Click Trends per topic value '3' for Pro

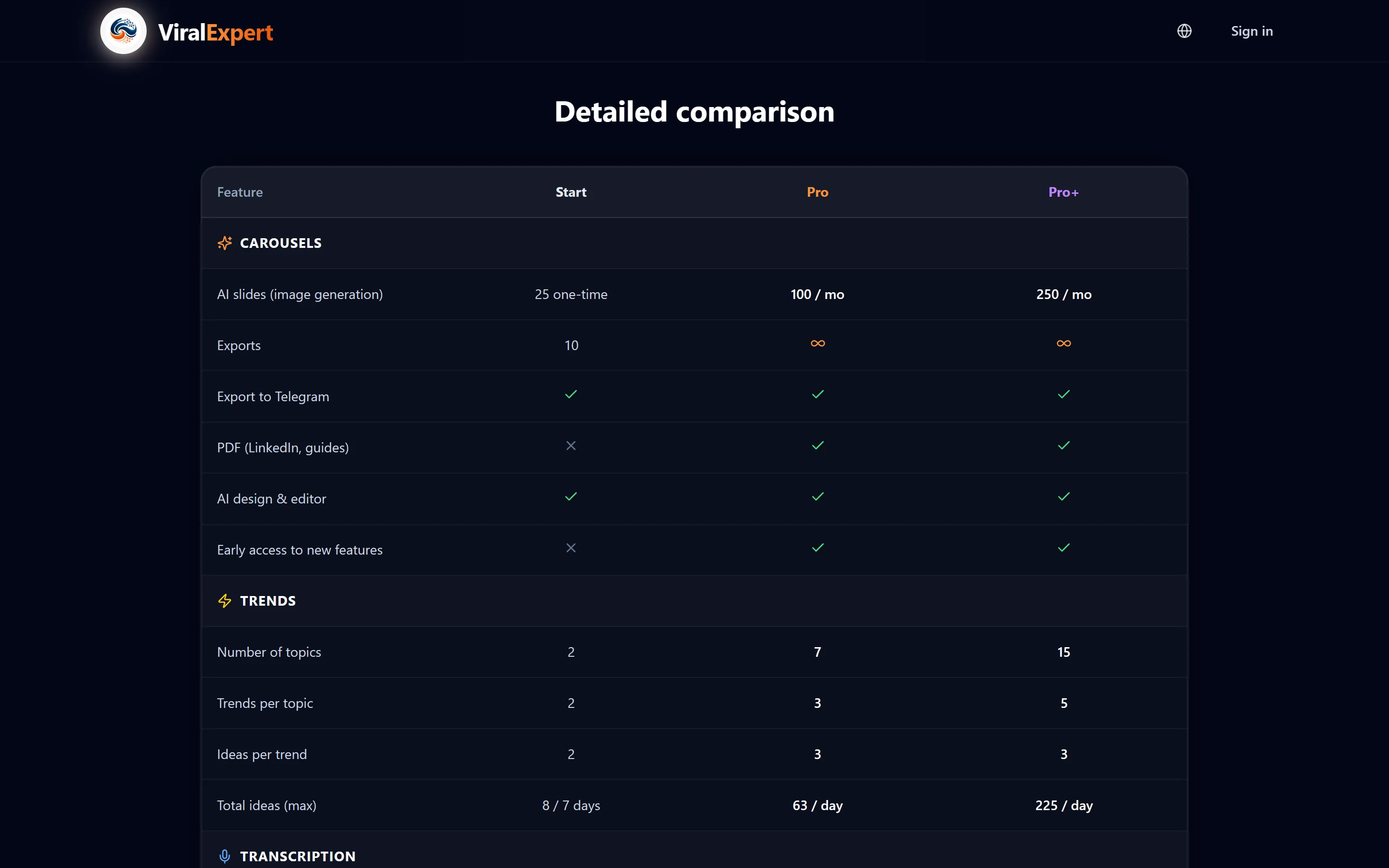[x=817, y=703]
